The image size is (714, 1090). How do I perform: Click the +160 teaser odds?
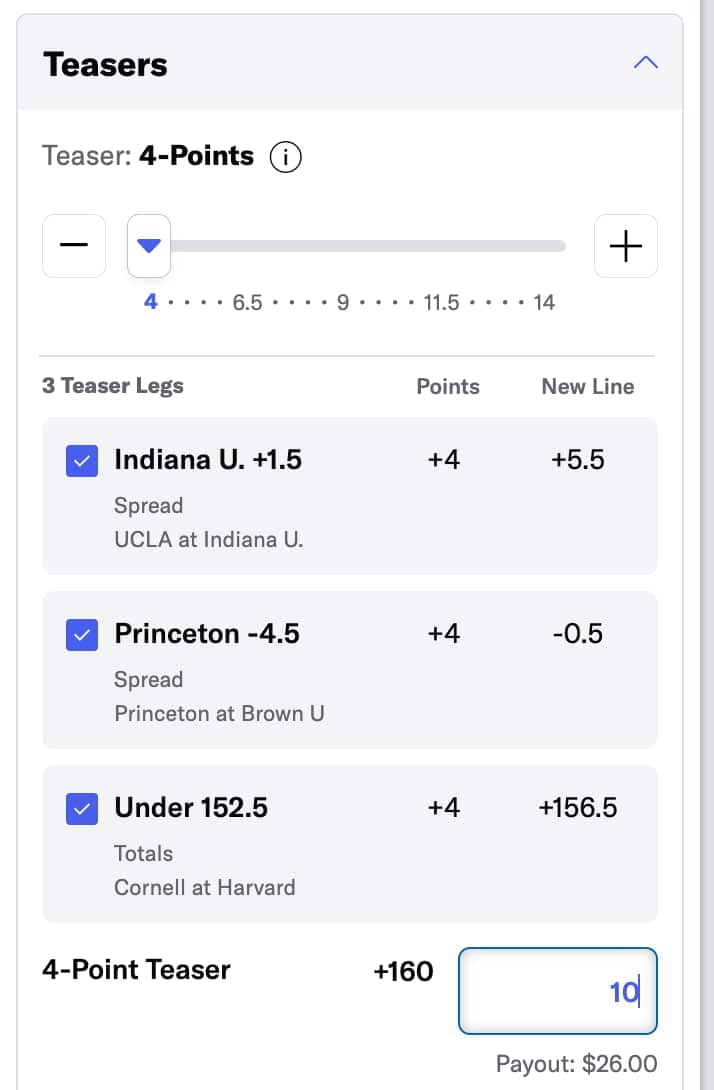[x=403, y=971]
